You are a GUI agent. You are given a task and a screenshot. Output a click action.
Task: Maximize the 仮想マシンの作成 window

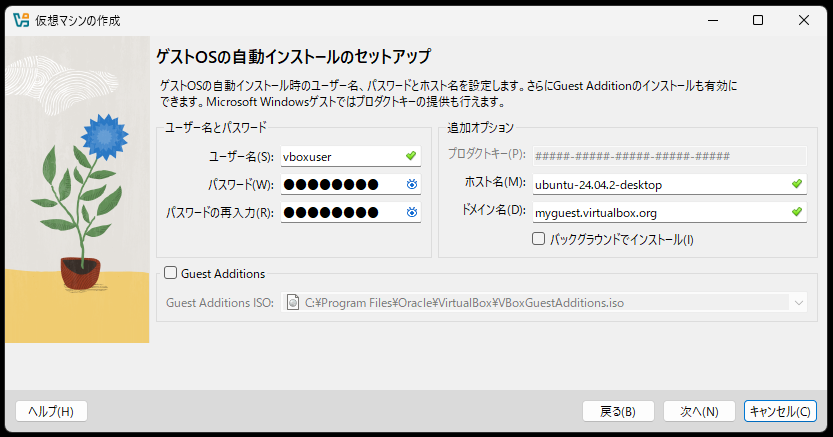point(757,20)
